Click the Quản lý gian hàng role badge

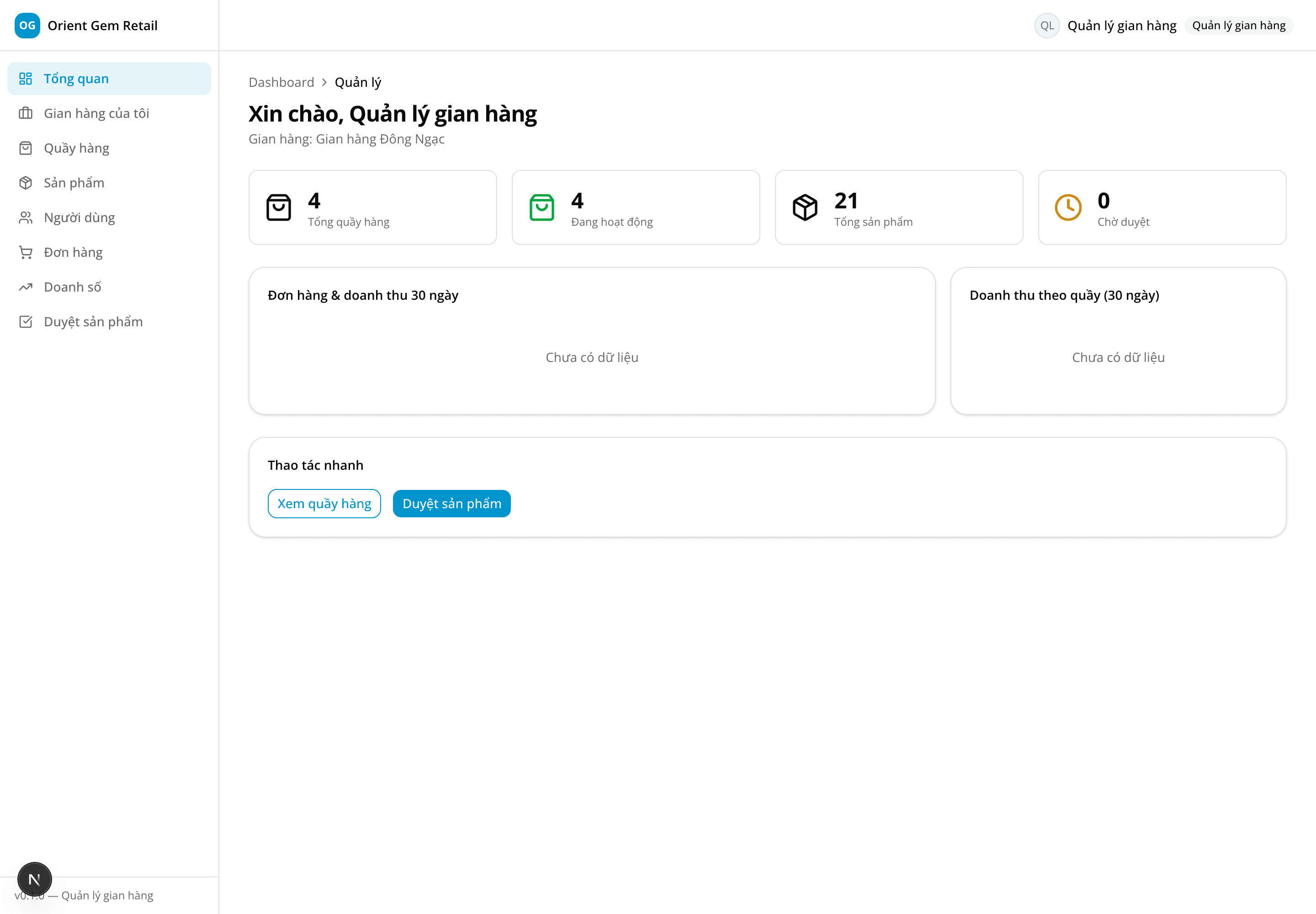coord(1239,25)
